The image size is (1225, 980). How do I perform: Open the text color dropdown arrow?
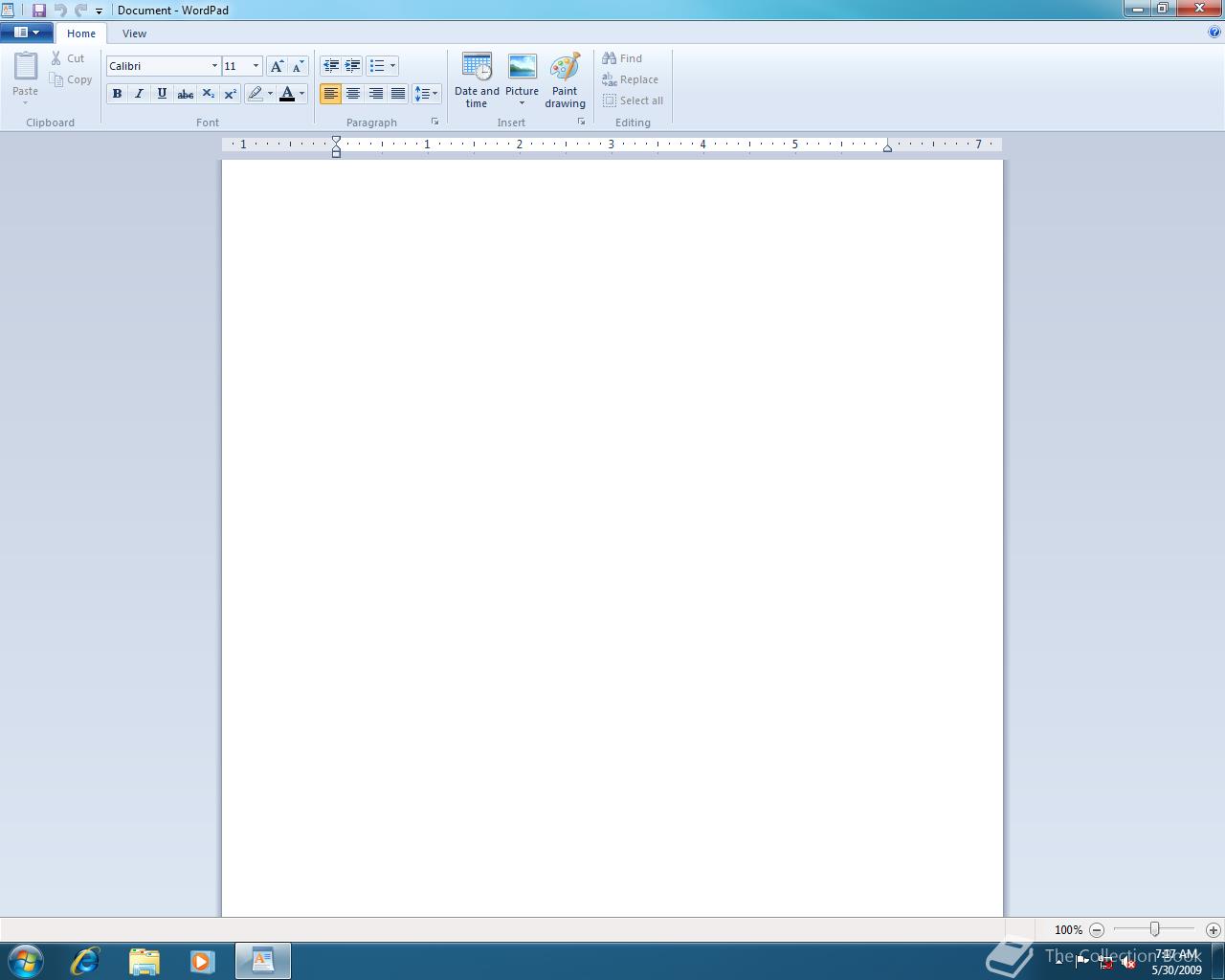pos(302,94)
